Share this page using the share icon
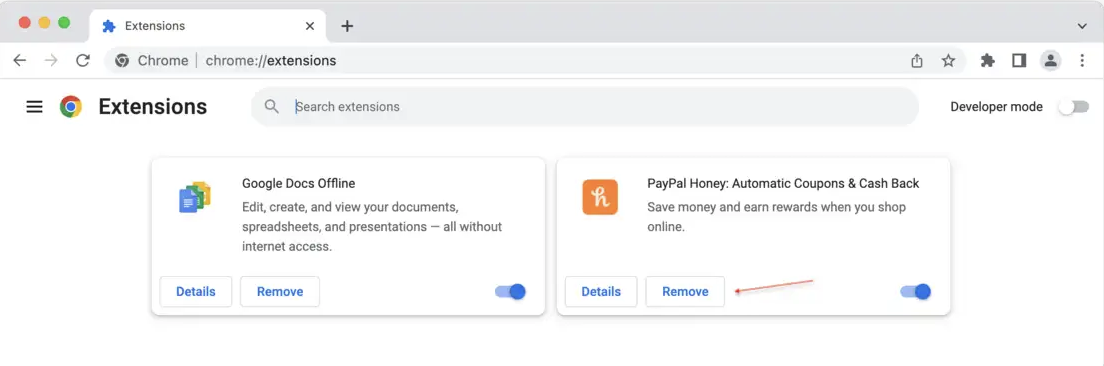The height and width of the screenshot is (366, 1104). point(917,61)
